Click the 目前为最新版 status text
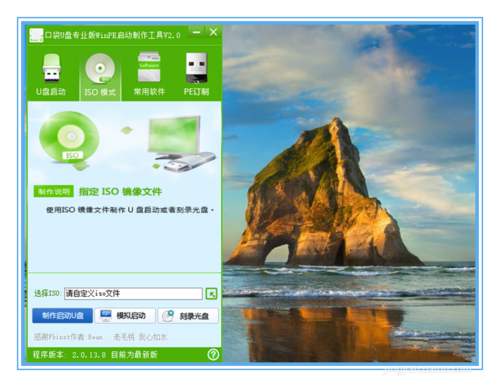Image resolution: width=500 pixels, height=387 pixels. coord(134,355)
